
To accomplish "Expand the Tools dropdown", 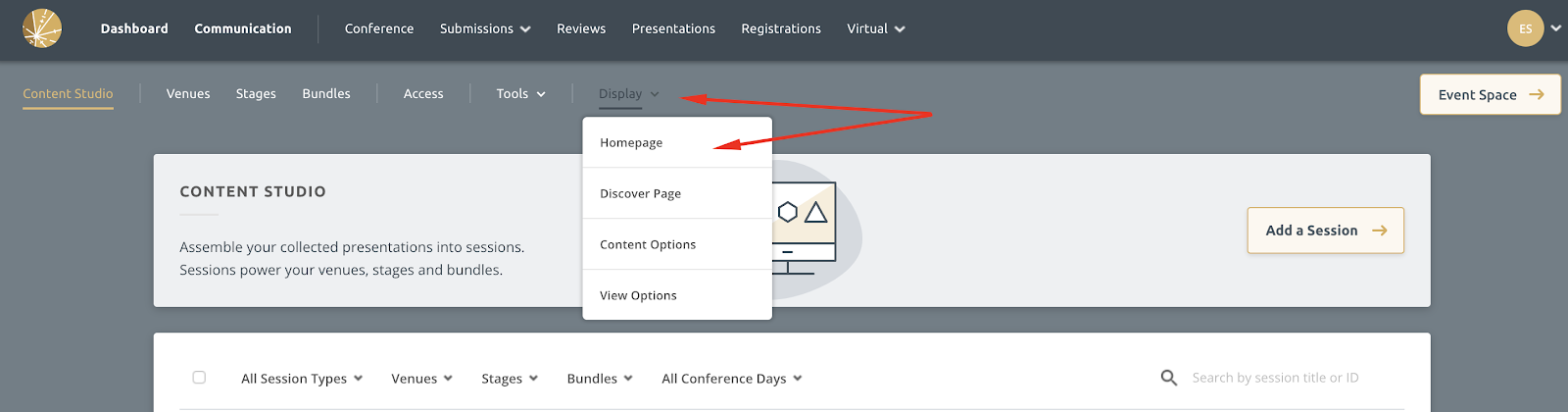I will click(520, 94).
